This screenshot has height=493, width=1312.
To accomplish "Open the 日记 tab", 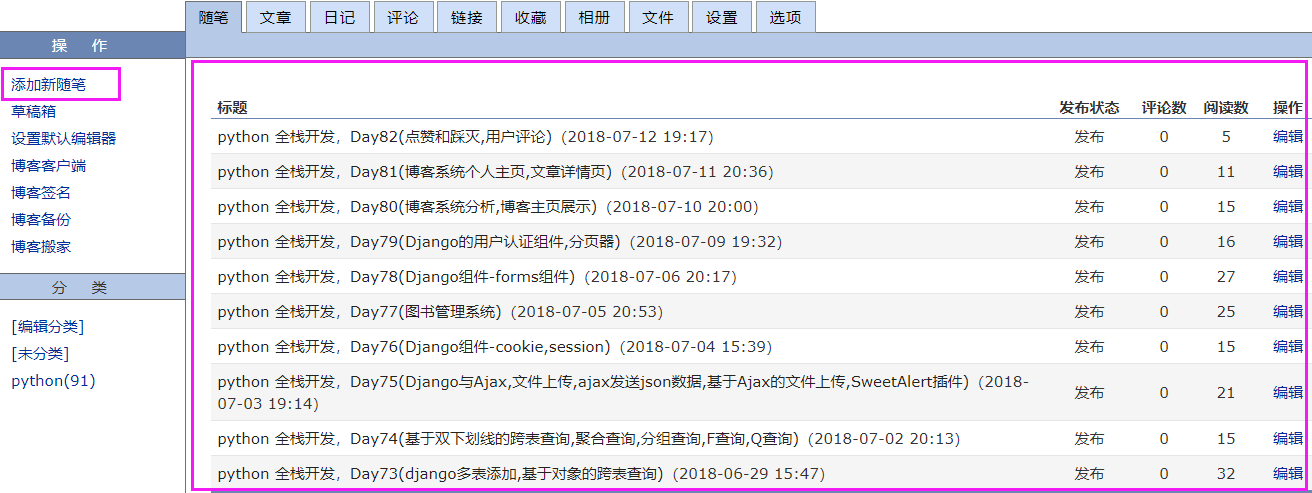I will pos(339,17).
